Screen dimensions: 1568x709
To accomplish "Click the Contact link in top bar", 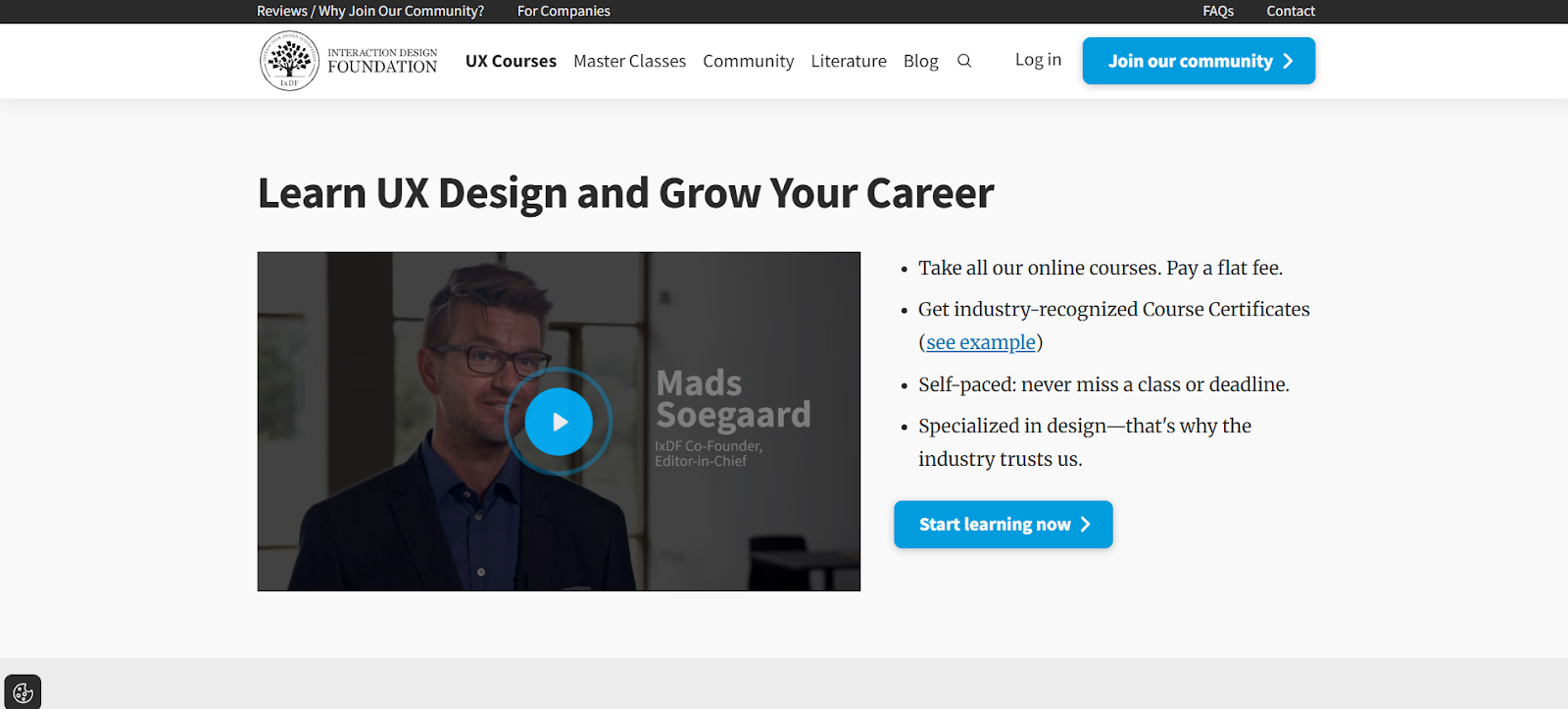I will [x=1290, y=11].
